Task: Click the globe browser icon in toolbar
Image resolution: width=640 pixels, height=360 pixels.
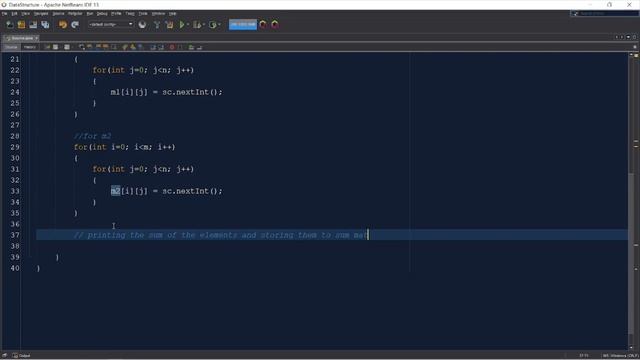Action: (142, 25)
